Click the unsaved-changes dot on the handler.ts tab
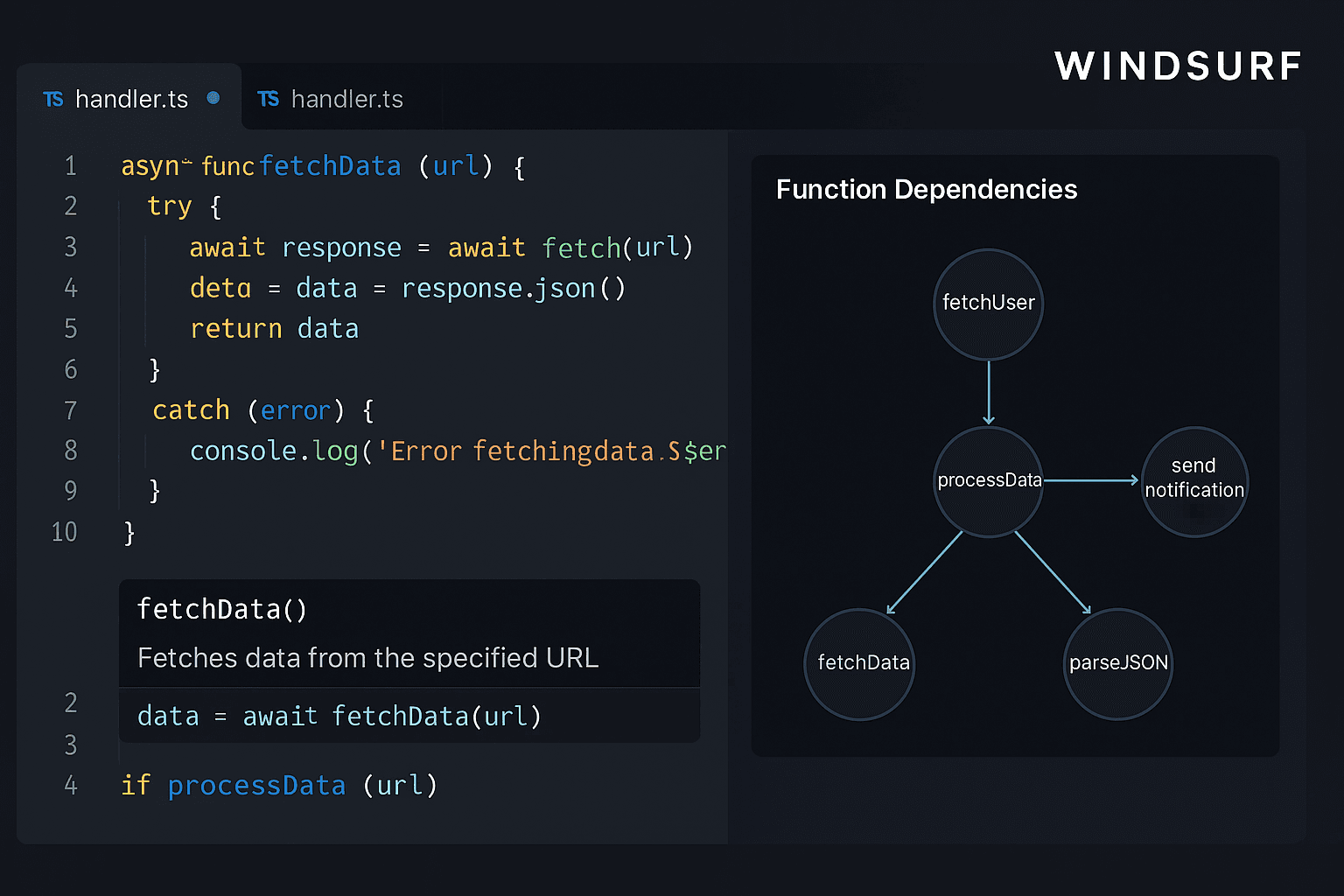This screenshot has width=1344, height=896. 213,98
